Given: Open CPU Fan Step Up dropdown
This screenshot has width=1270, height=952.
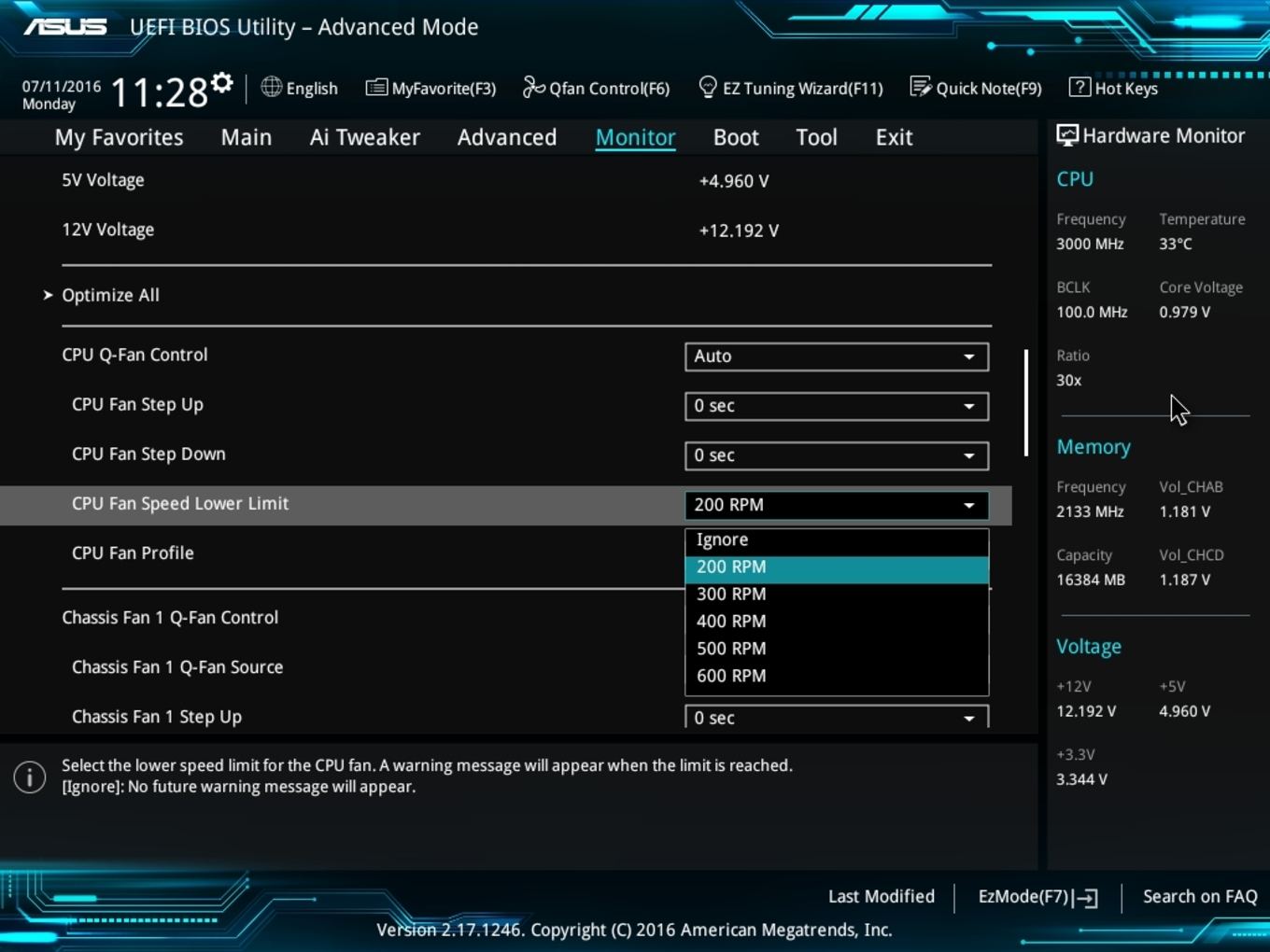Looking at the screenshot, I should (837, 406).
